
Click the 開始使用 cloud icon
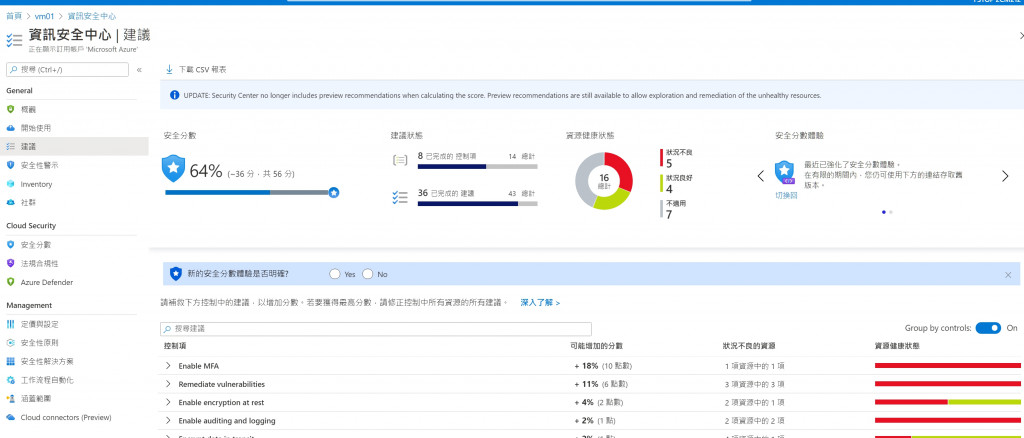click(10, 128)
